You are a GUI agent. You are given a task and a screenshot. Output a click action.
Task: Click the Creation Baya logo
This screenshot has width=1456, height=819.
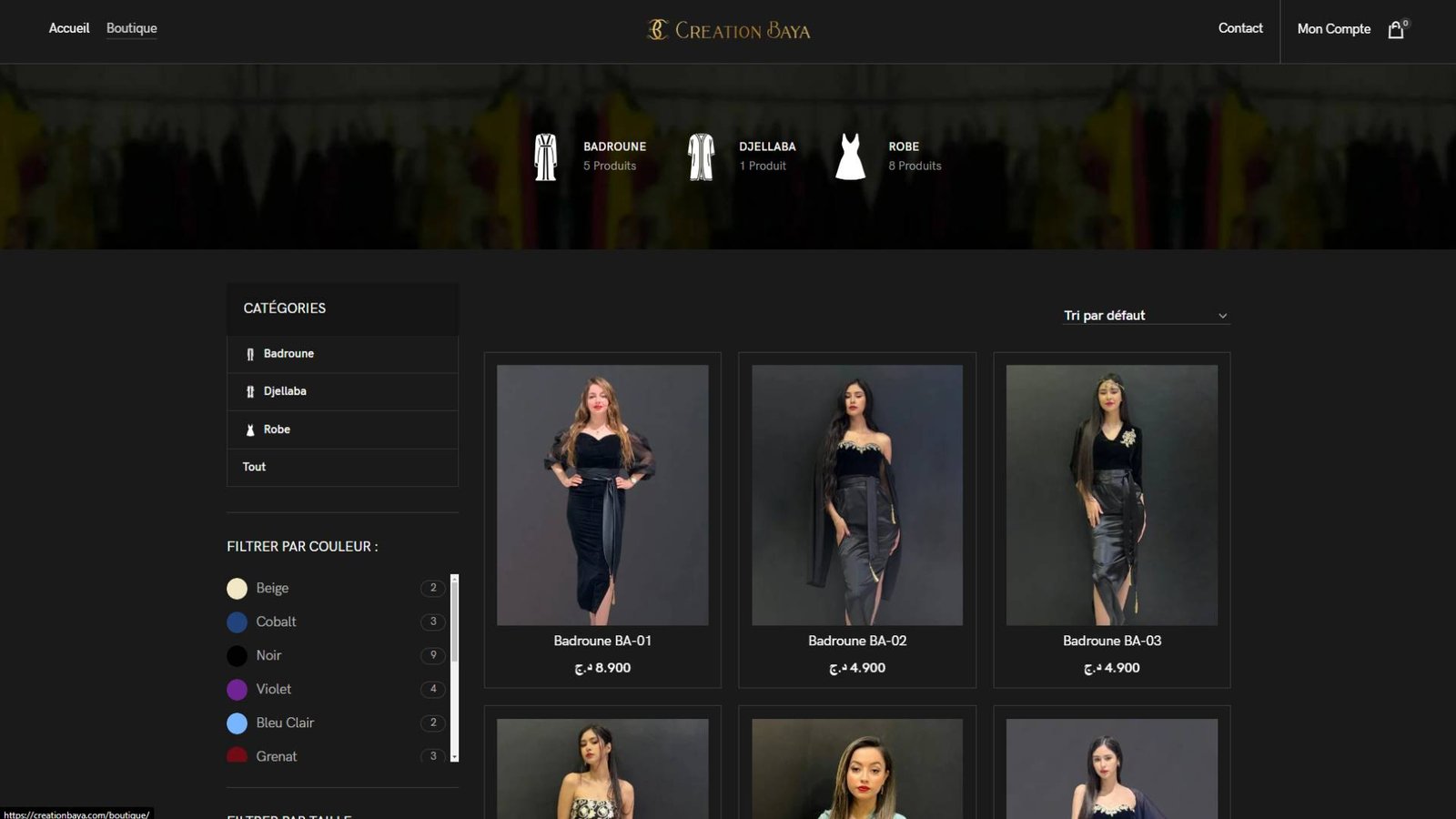[x=728, y=30]
